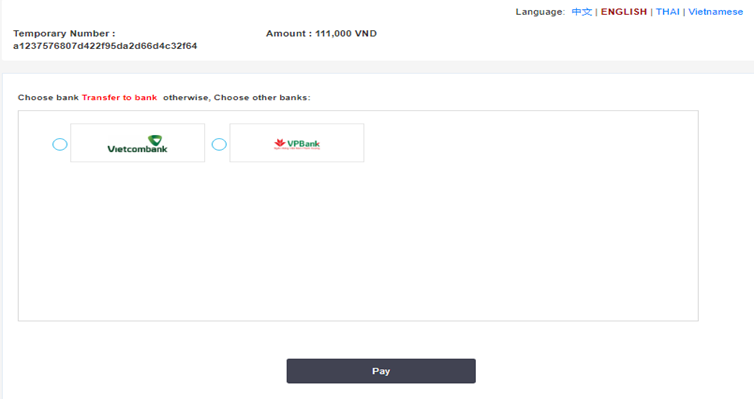Click the Vietcombank wordmark text
Image resolution: width=754 pixels, height=399 pixels.
(x=138, y=149)
